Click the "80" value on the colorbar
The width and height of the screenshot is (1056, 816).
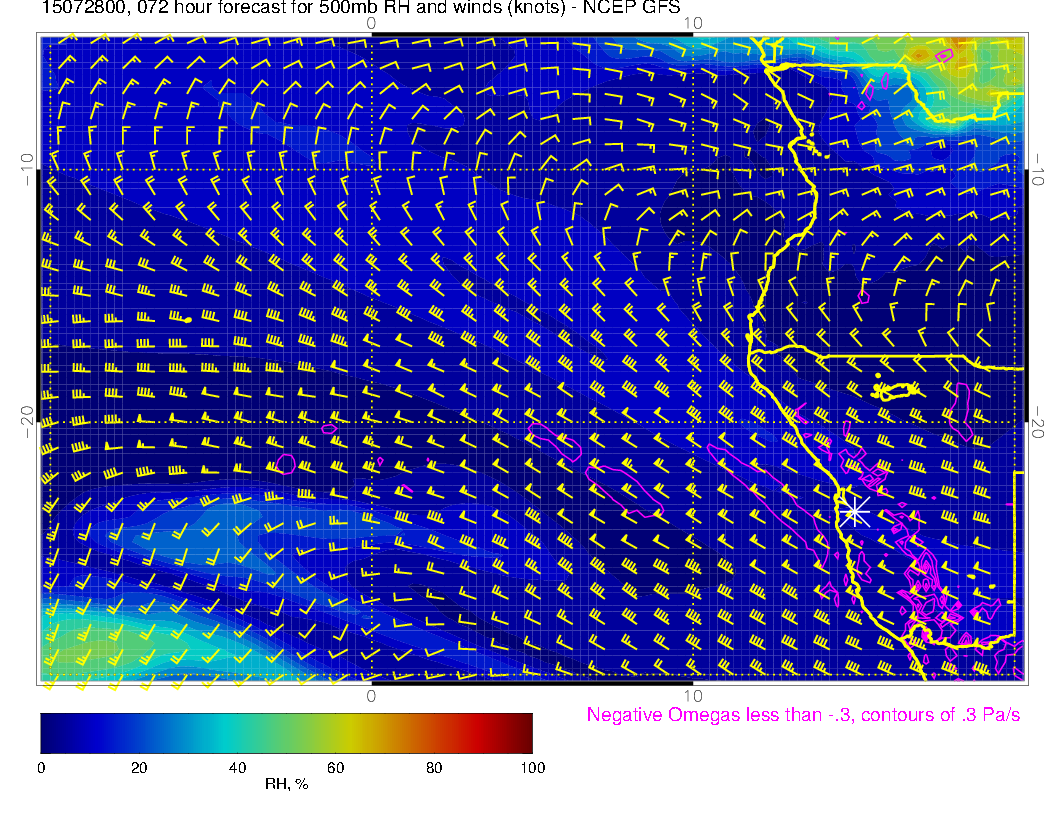click(434, 768)
